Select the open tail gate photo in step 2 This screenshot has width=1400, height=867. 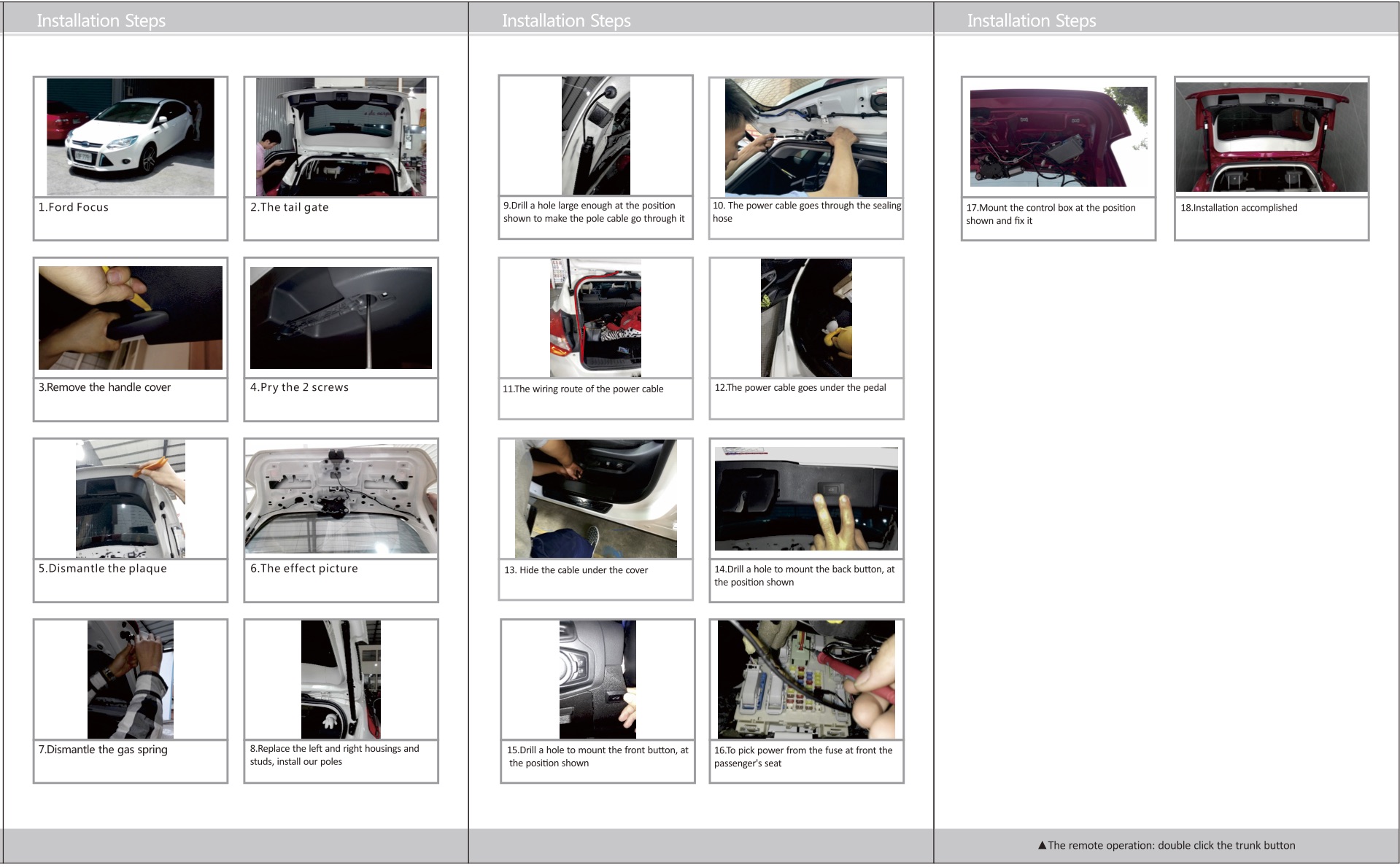tap(341, 137)
